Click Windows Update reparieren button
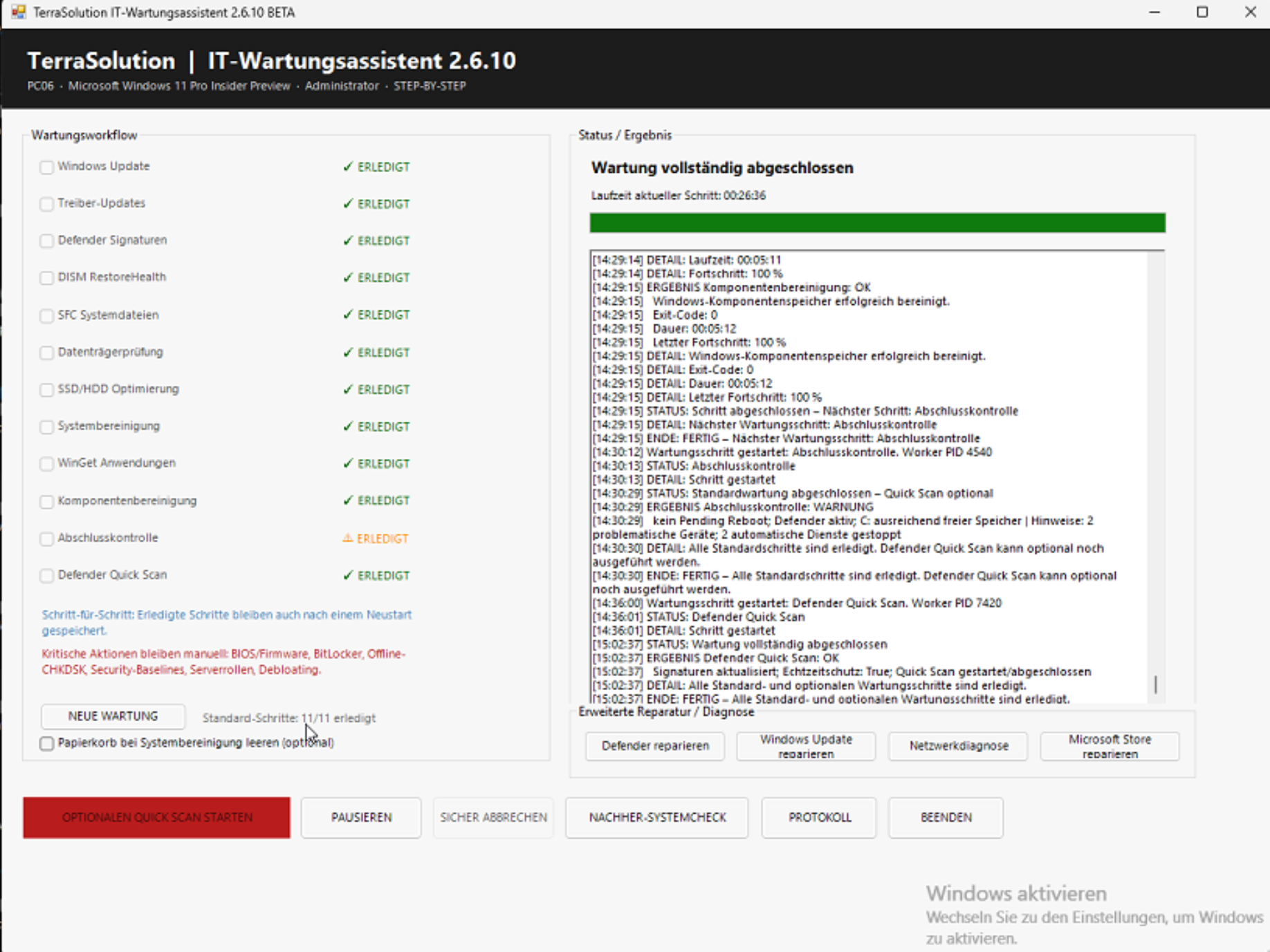Image resolution: width=1270 pixels, height=952 pixels. 806,746
